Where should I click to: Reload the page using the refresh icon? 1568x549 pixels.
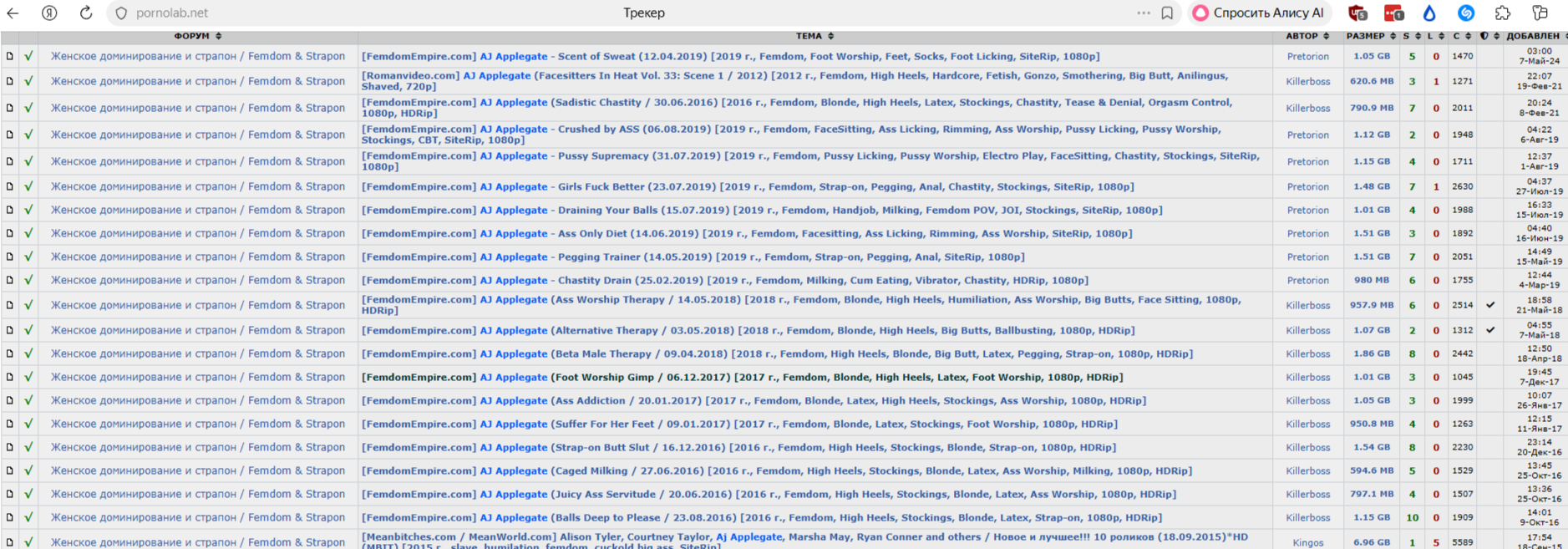tap(86, 13)
